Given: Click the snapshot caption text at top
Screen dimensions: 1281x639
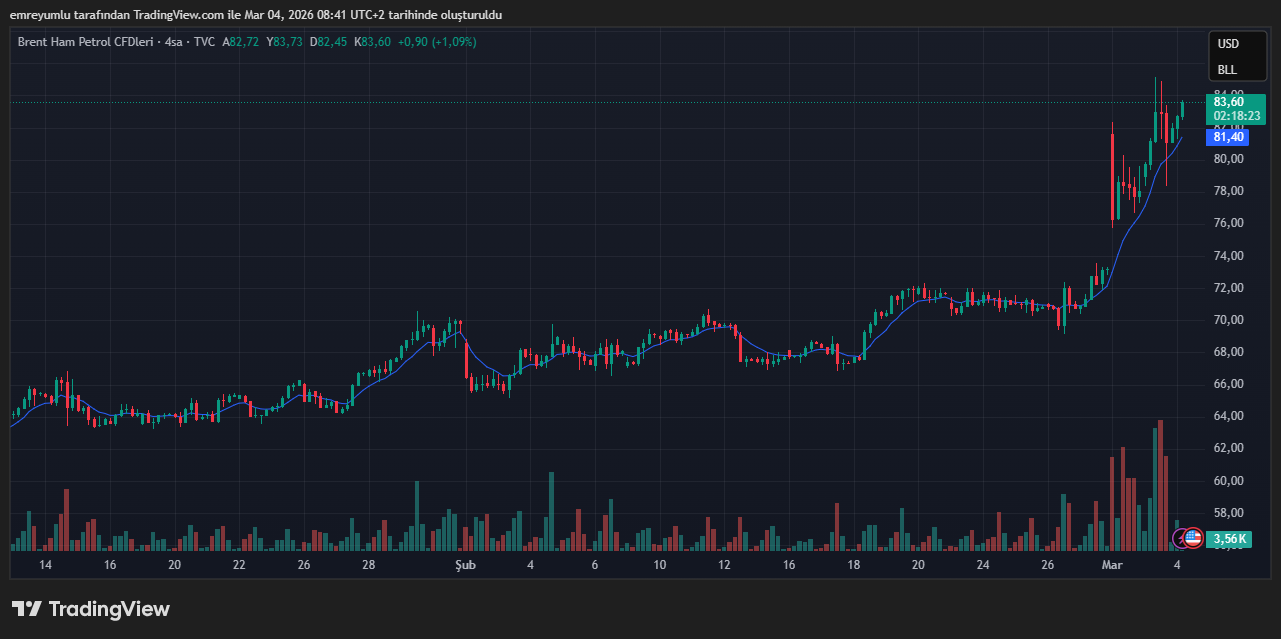Looking at the screenshot, I should [x=256, y=15].
